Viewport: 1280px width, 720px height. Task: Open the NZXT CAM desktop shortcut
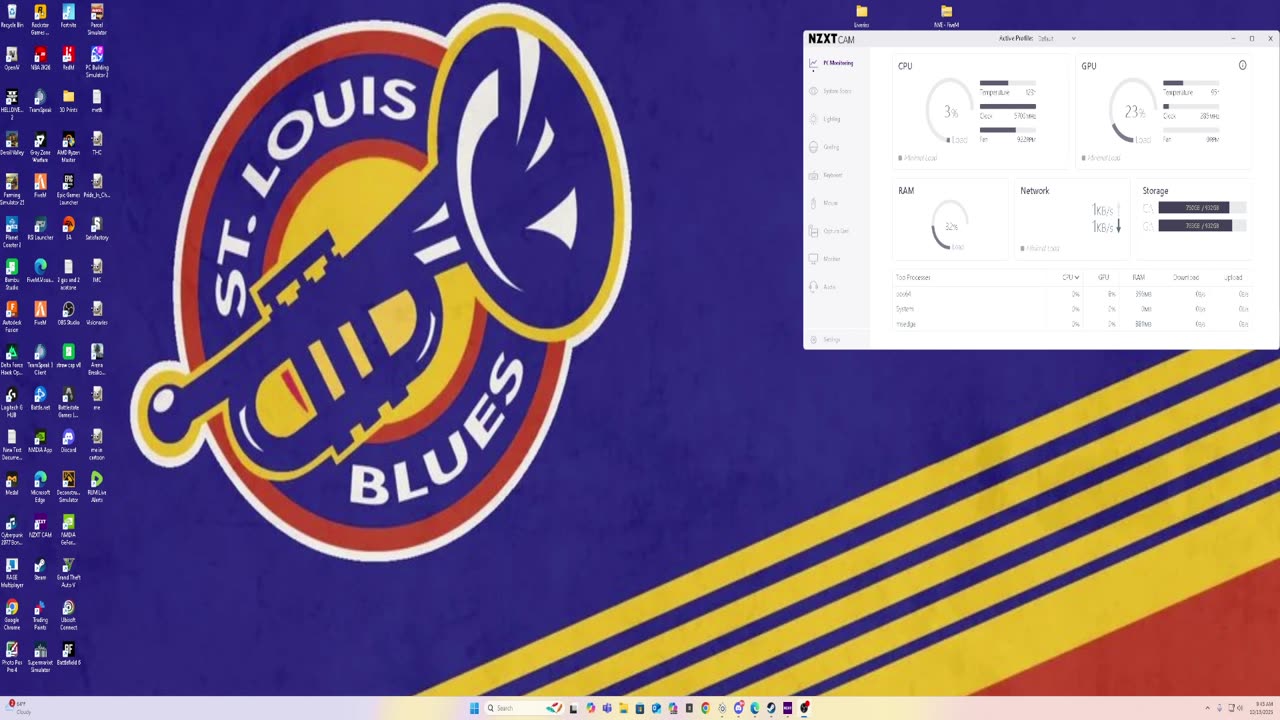[40, 525]
